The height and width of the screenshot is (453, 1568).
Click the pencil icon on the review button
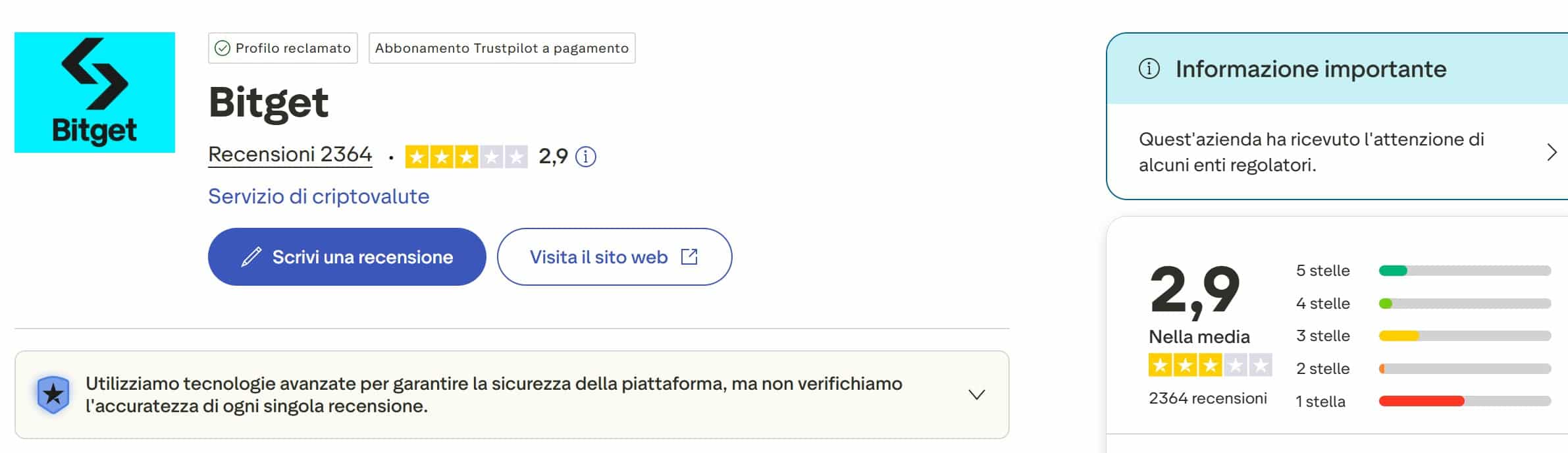point(251,257)
